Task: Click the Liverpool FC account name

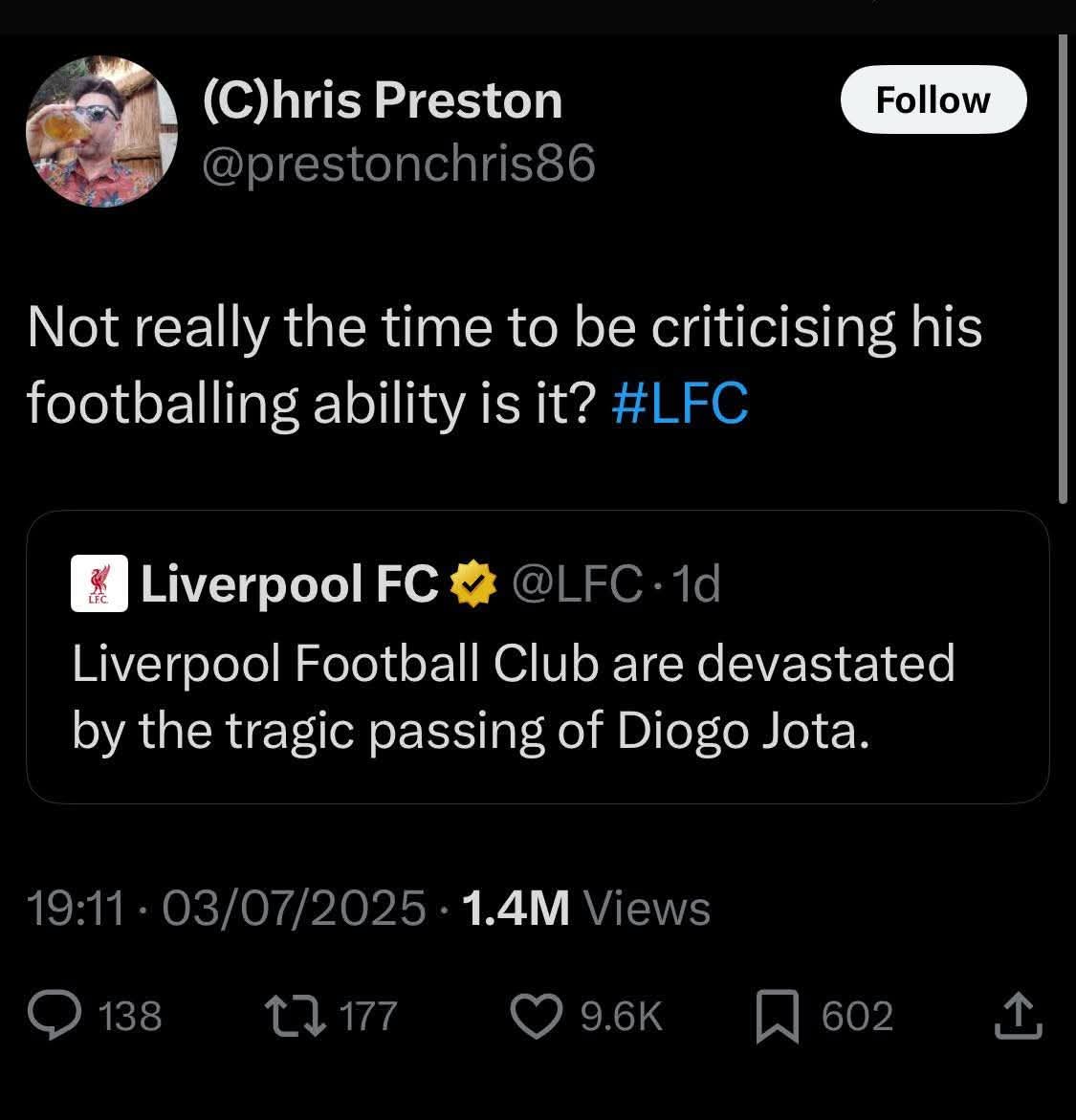Action: (x=290, y=583)
